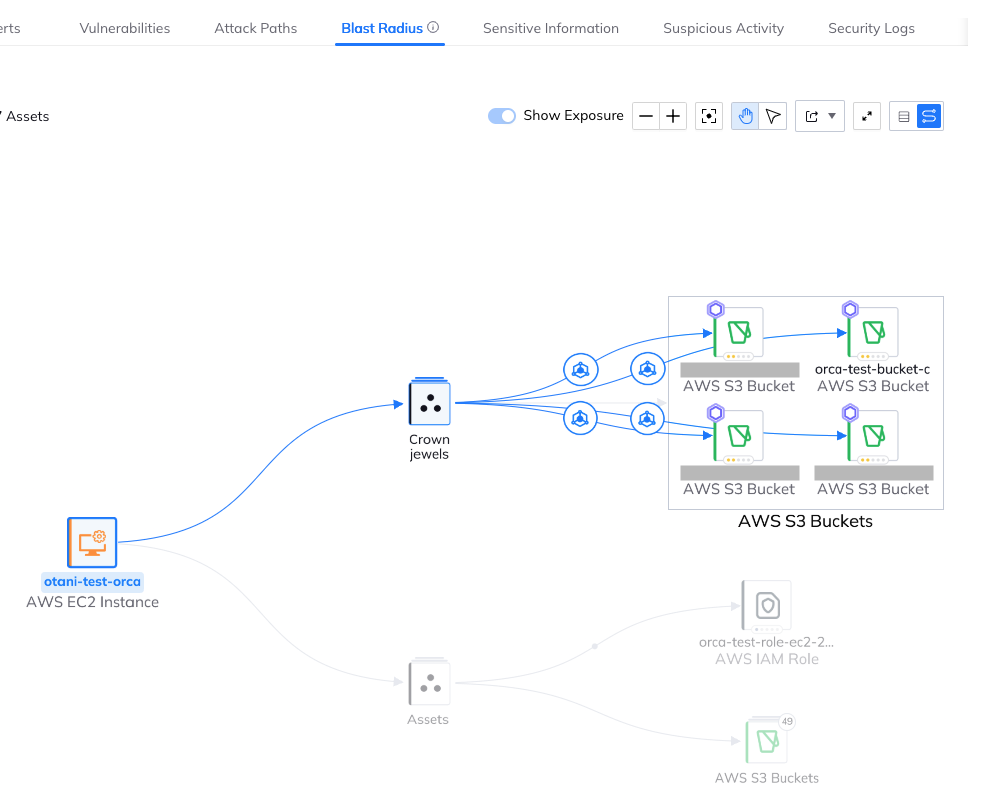Open the 49 AWS S3 Buckets group node
Viewport: 989px width, 810px height.
767,741
